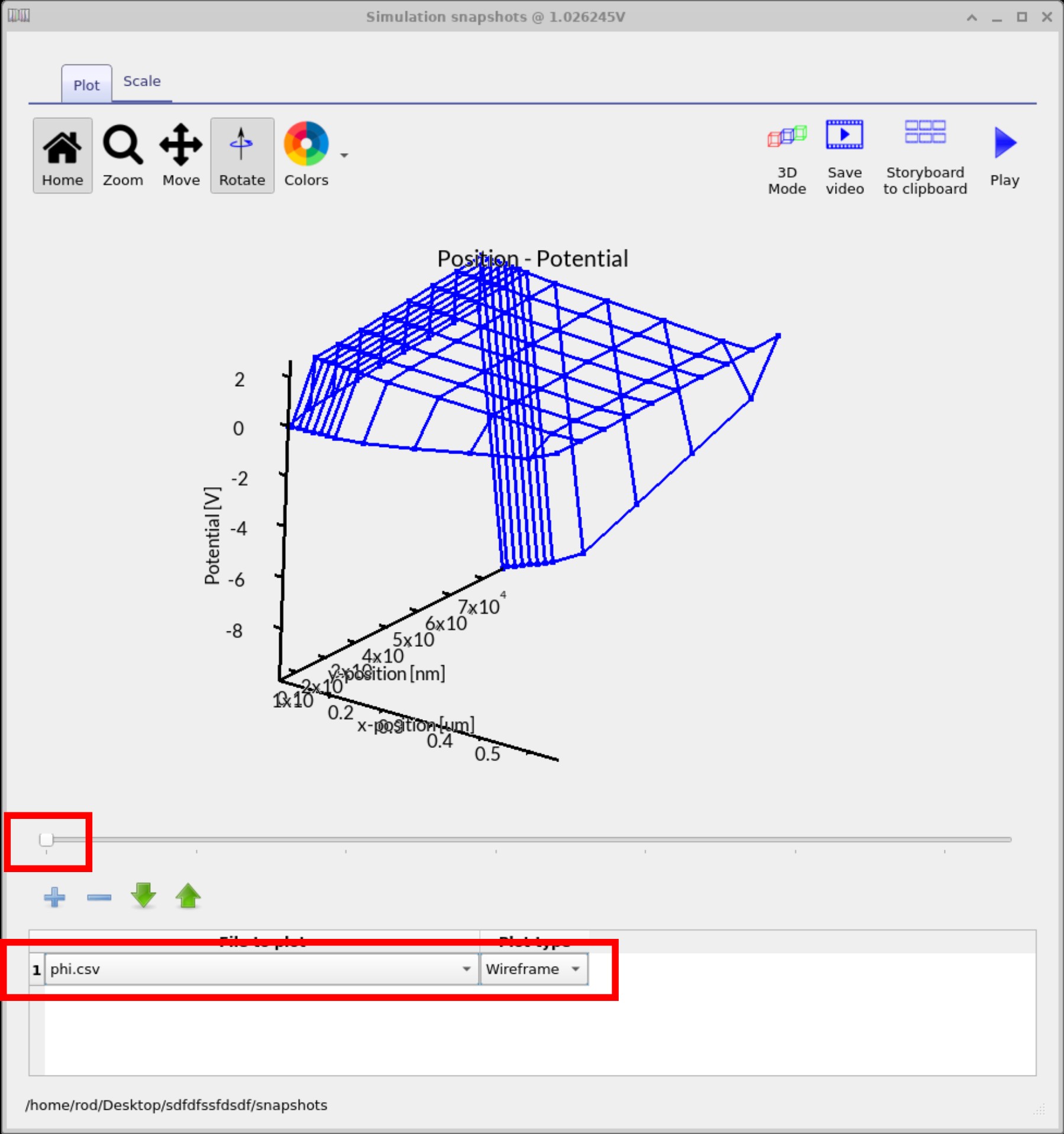Select the Plot tab
The image size is (1064, 1134).
(86, 85)
